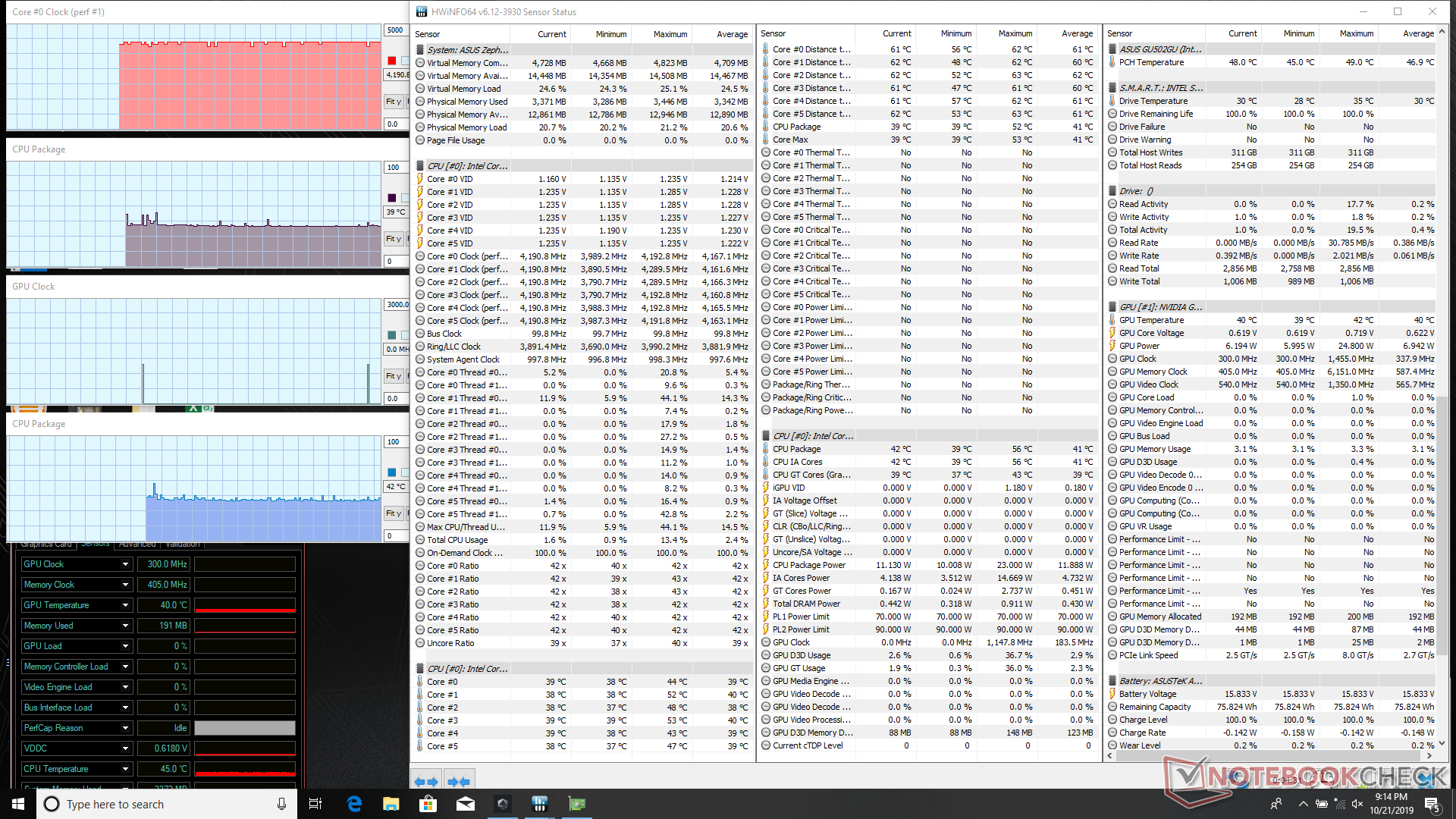
Task: Open the GPU Temperature dropdown in GPU-Z
Action: click(x=125, y=605)
